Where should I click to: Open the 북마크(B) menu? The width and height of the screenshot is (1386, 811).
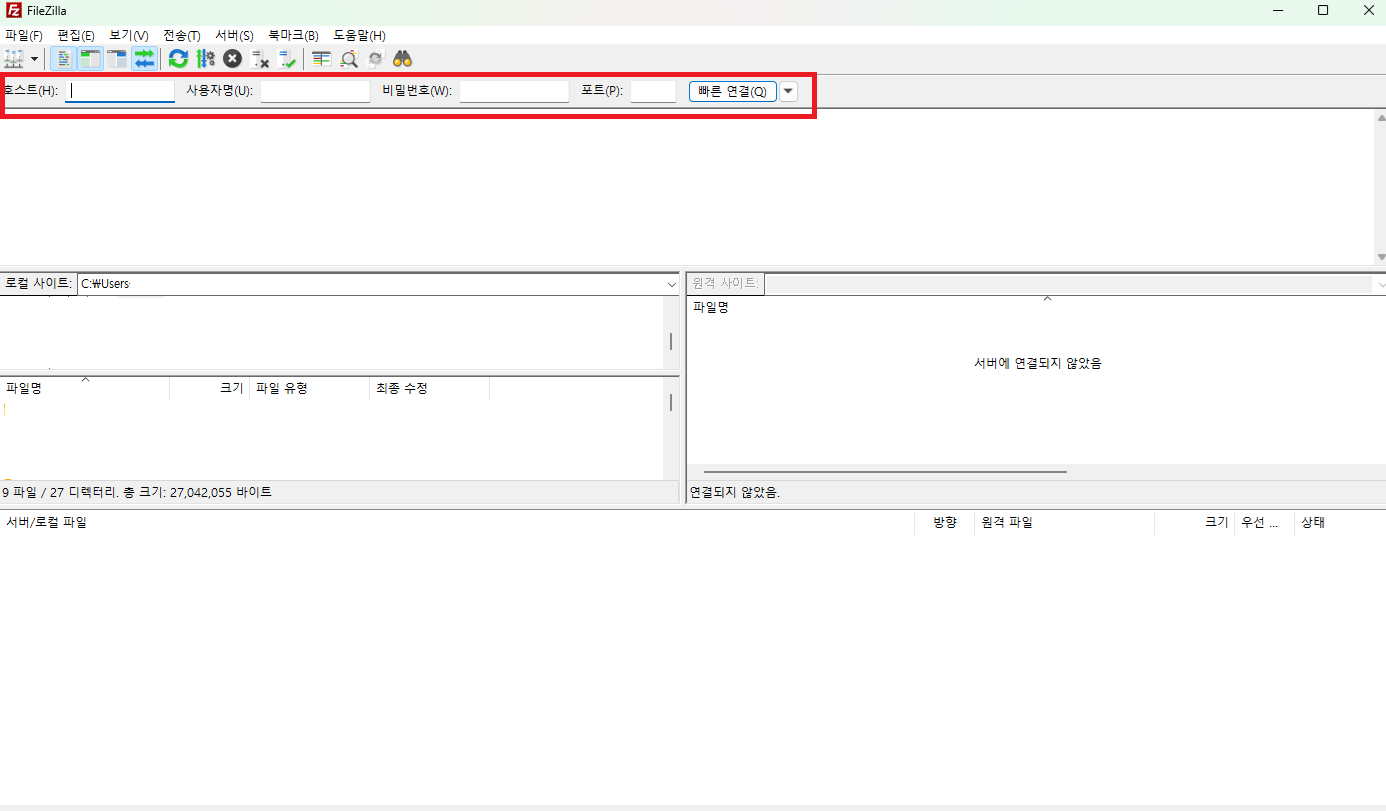293,35
